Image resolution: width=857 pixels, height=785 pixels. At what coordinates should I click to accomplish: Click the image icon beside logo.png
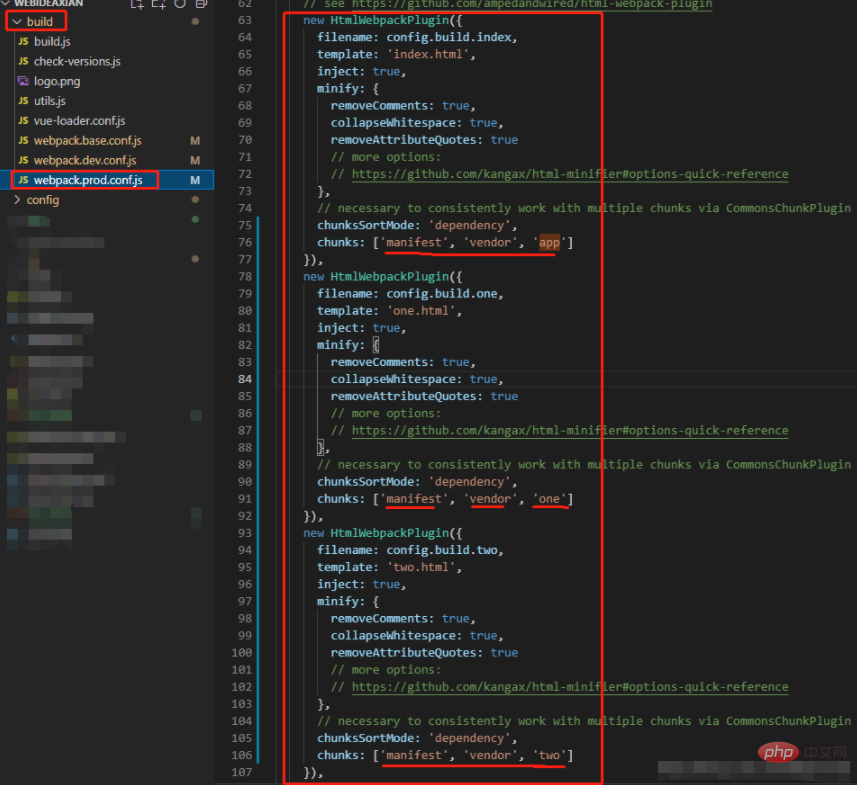click(24, 81)
